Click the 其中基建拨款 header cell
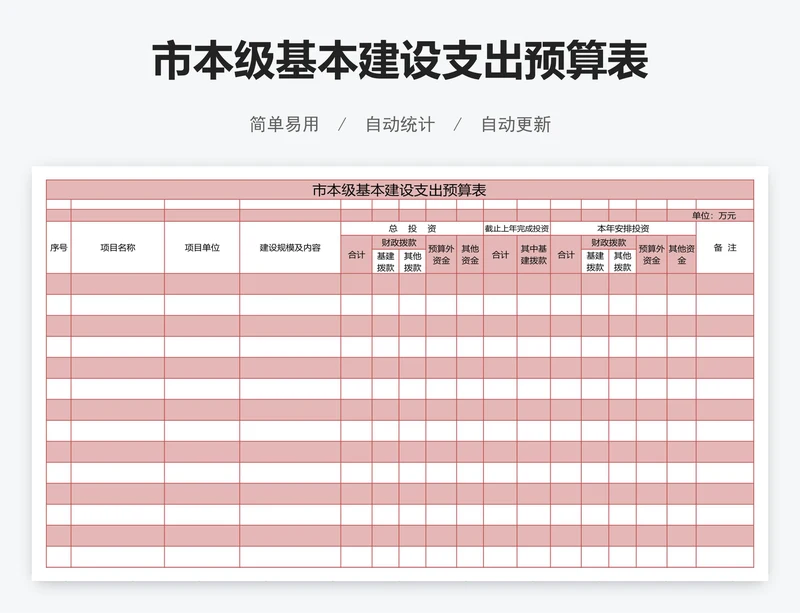The width and height of the screenshot is (800, 613). click(x=534, y=255)
